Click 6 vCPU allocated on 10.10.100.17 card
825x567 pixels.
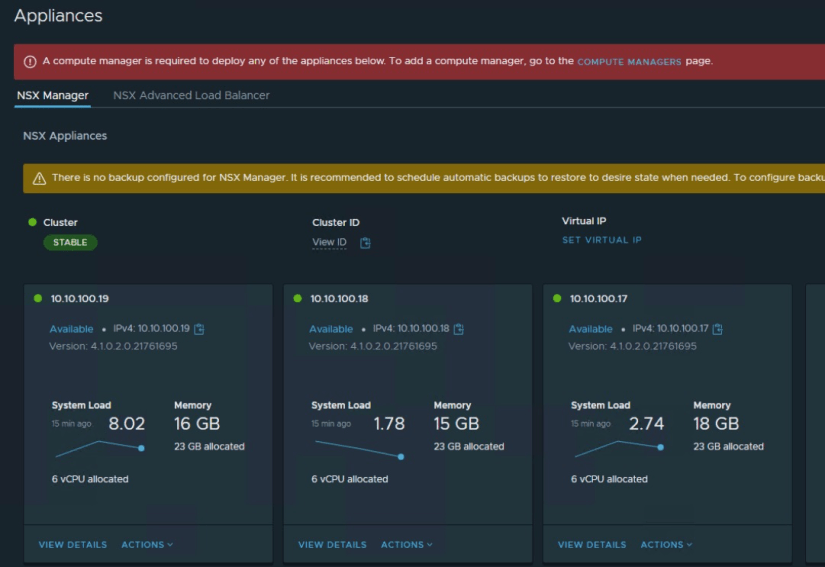click(609, 479)
